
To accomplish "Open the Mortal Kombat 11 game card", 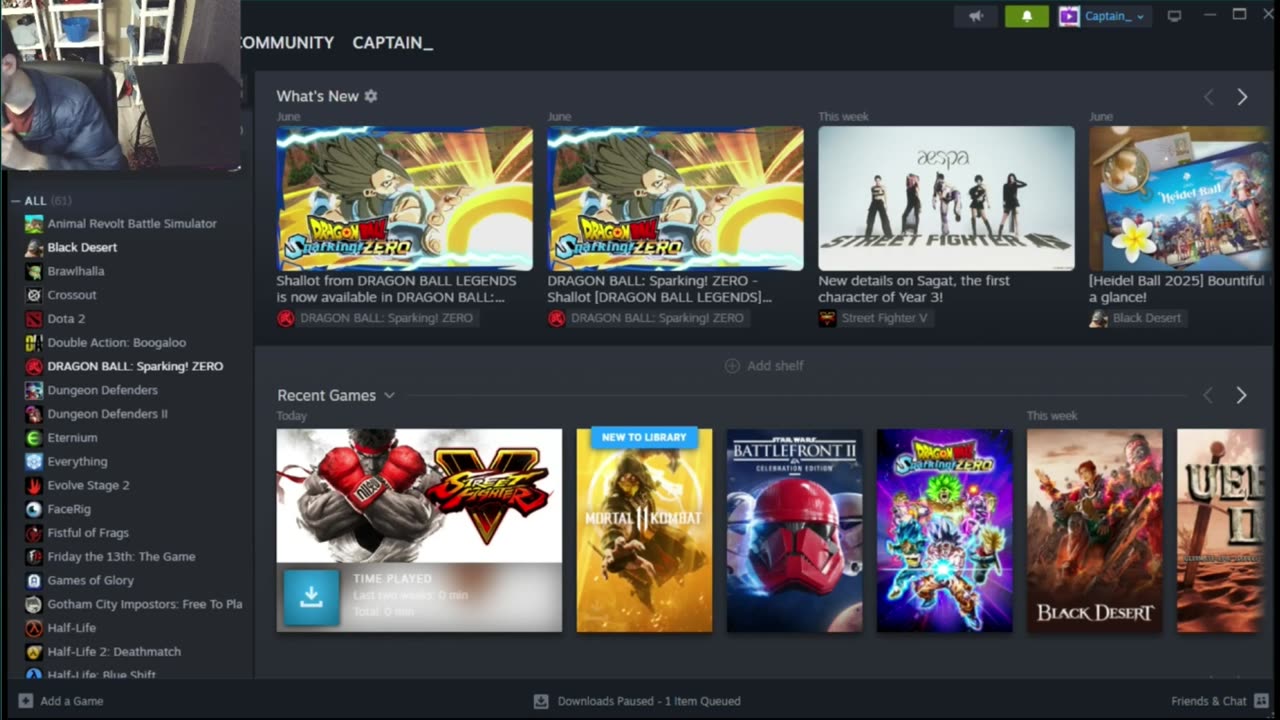I will coord(644,530).
